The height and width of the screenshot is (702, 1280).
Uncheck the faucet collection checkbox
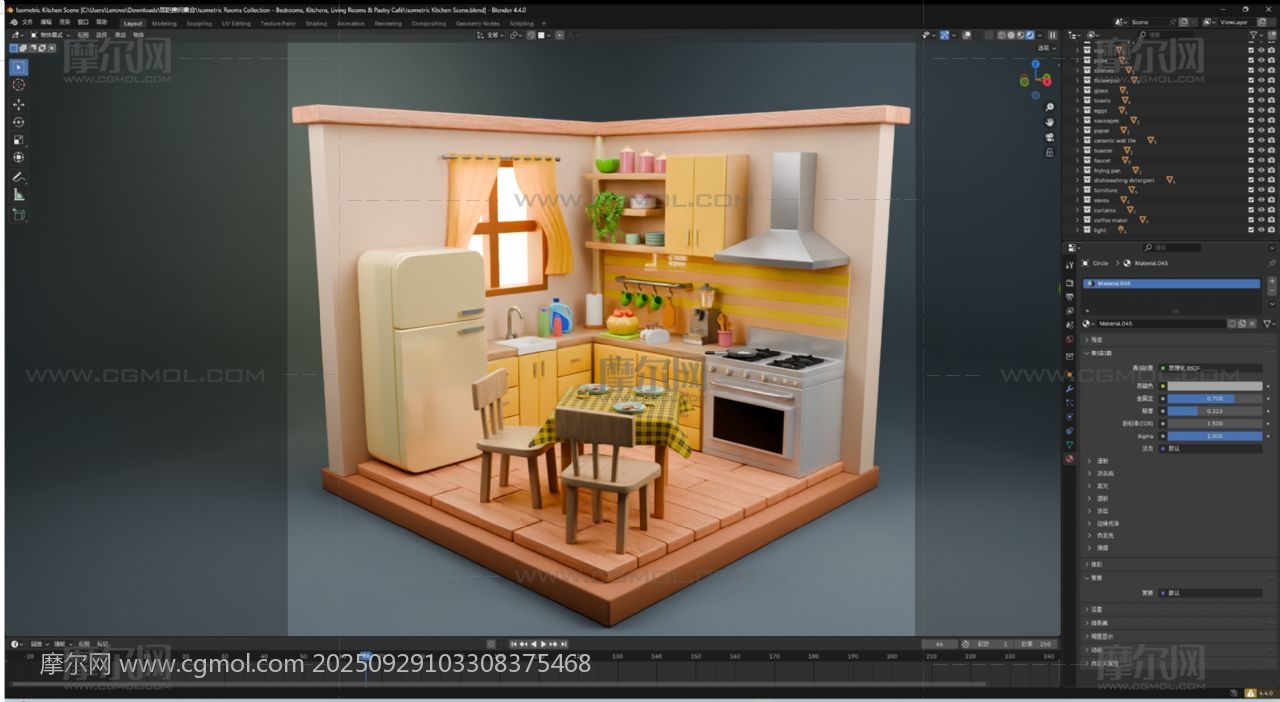pyautogui.click(x=1250, y=160)
